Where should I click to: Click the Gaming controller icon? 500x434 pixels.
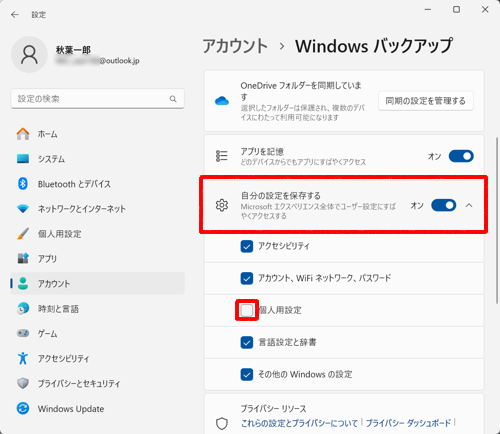(x=23, y=333)
